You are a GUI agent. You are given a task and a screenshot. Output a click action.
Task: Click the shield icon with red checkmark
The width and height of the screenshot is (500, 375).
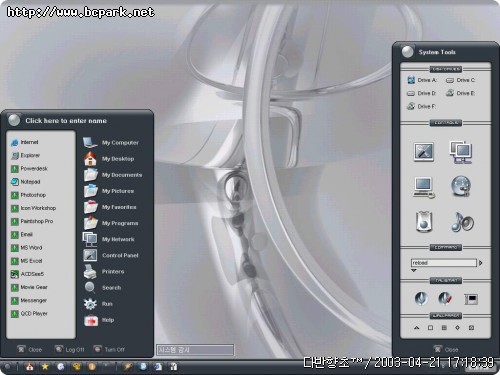coord(445,298)
